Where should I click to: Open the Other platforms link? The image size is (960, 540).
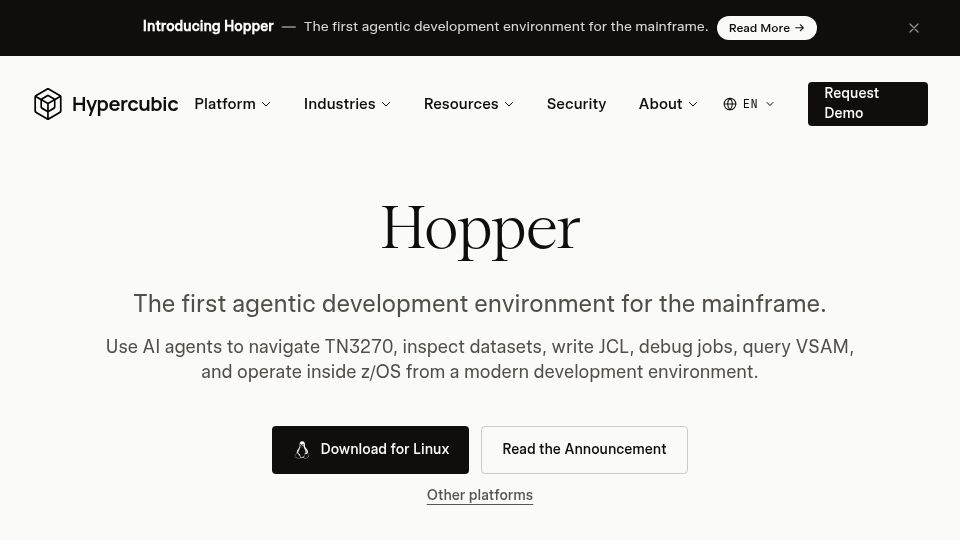pos(480,495)
